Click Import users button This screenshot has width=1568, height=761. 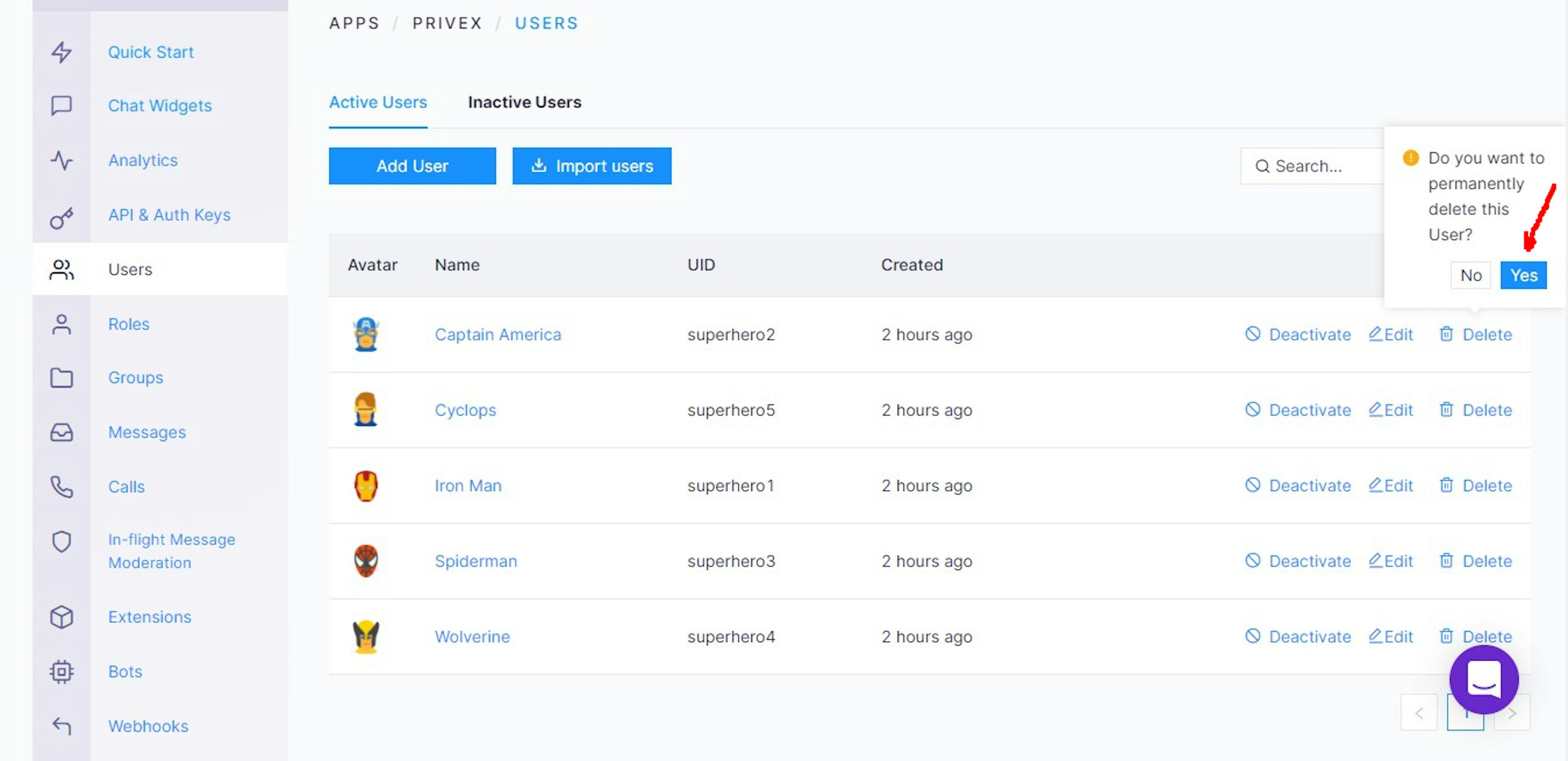pyautogui.click(x=592, y=166)
